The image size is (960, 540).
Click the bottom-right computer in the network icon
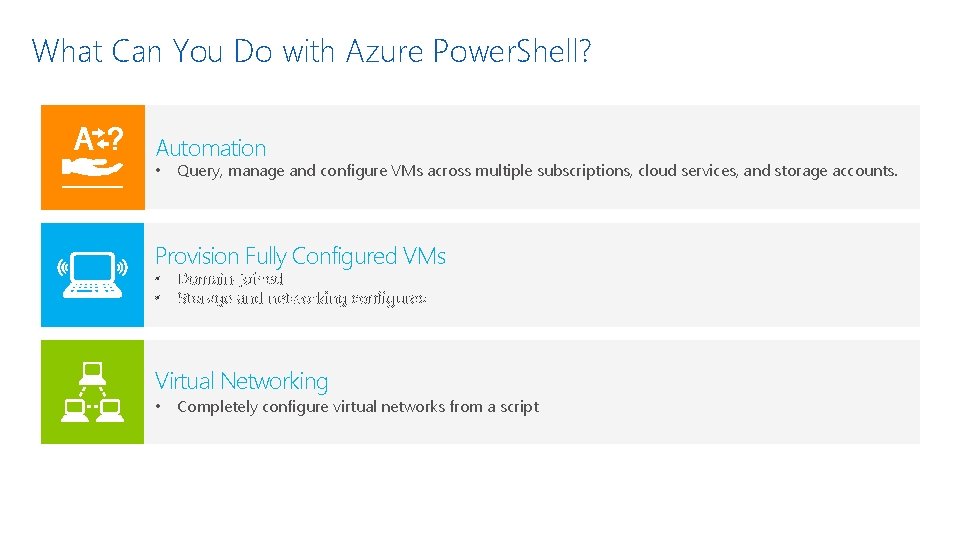(x=111, y=410)
